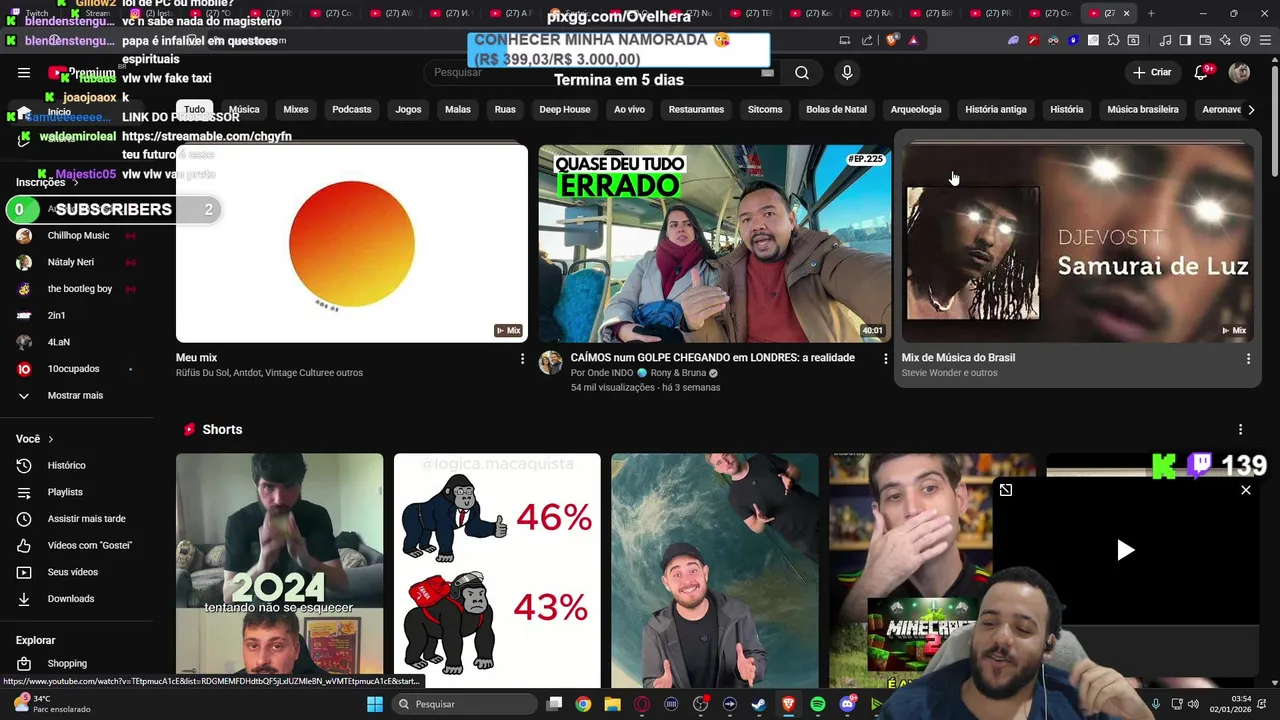Image resolution: width=1280 pixels, height=720 pixels.
Task: Select the Restaurantes filter chip
Action: 696,109
